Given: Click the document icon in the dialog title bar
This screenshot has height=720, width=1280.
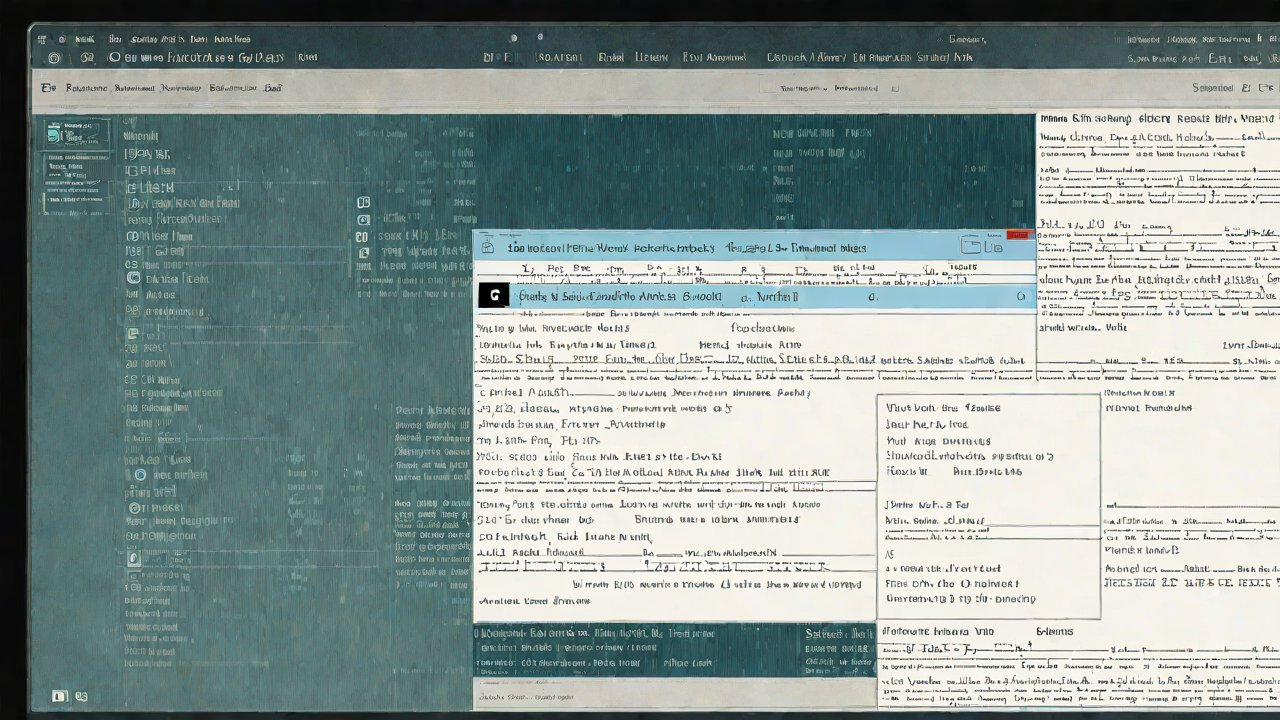Looking at the screenshot, I should tap(488, 247).
